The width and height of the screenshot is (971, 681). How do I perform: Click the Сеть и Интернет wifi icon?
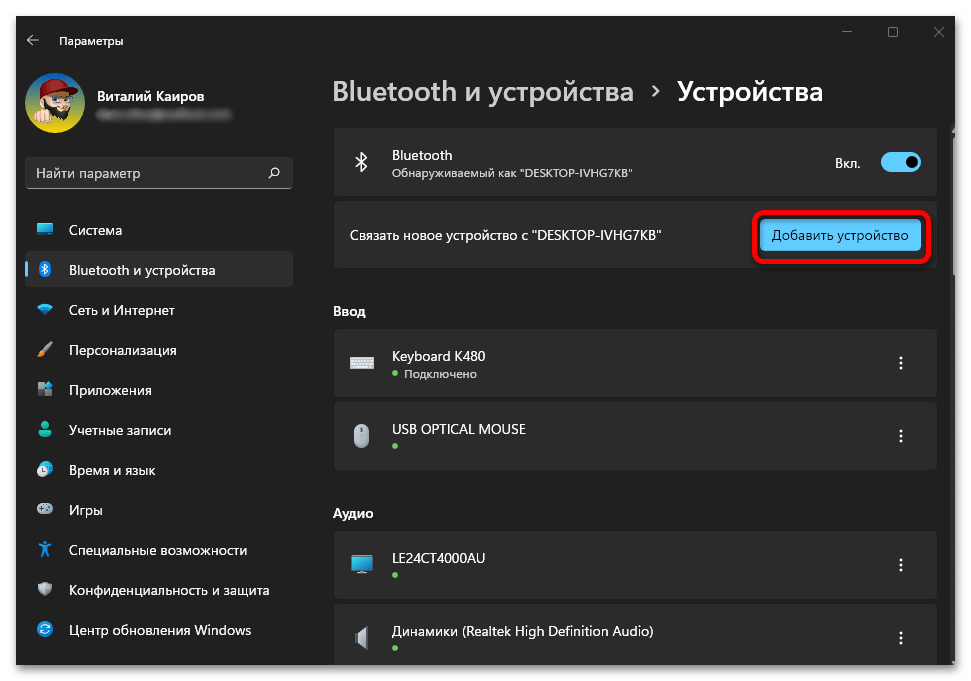tap(45, 309)
